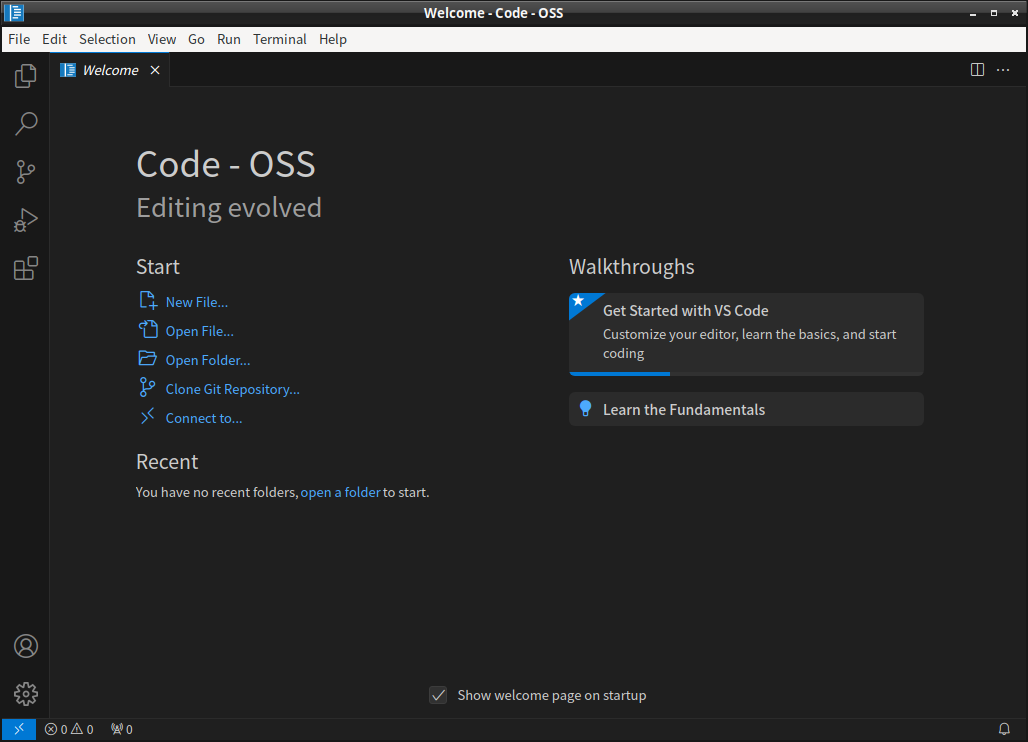Screen dimensions: 1028x742
Task: Click the remote window indicator in status bar
Action: click(x=18, y=729)
